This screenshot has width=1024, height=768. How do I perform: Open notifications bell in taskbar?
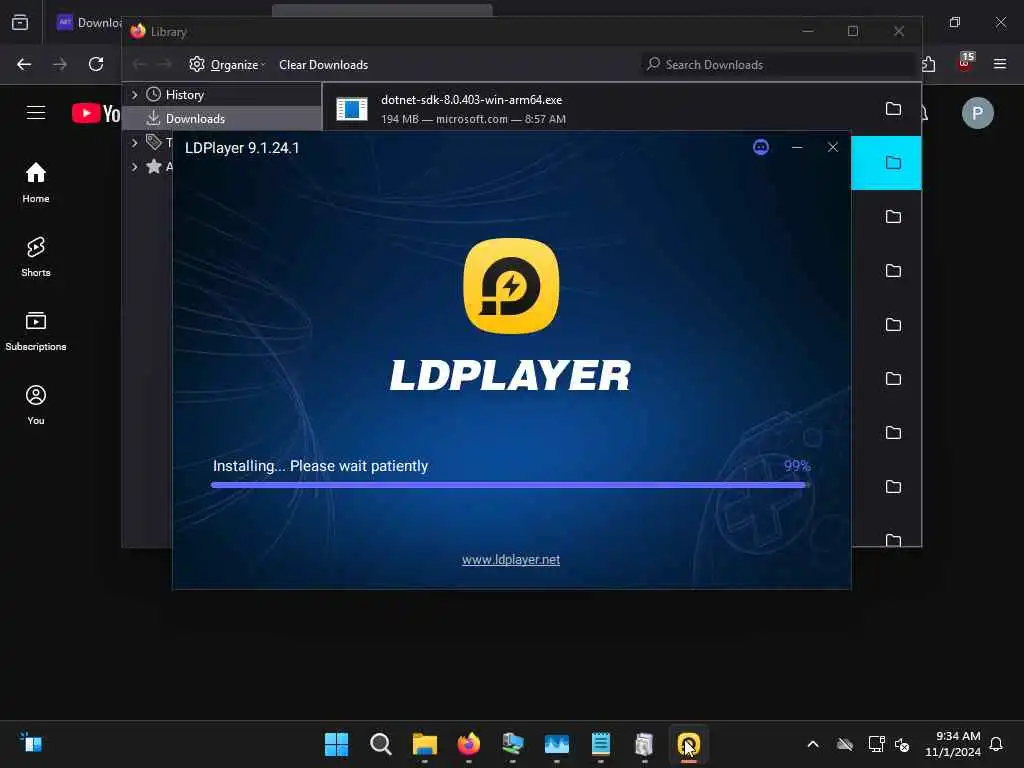996,744
